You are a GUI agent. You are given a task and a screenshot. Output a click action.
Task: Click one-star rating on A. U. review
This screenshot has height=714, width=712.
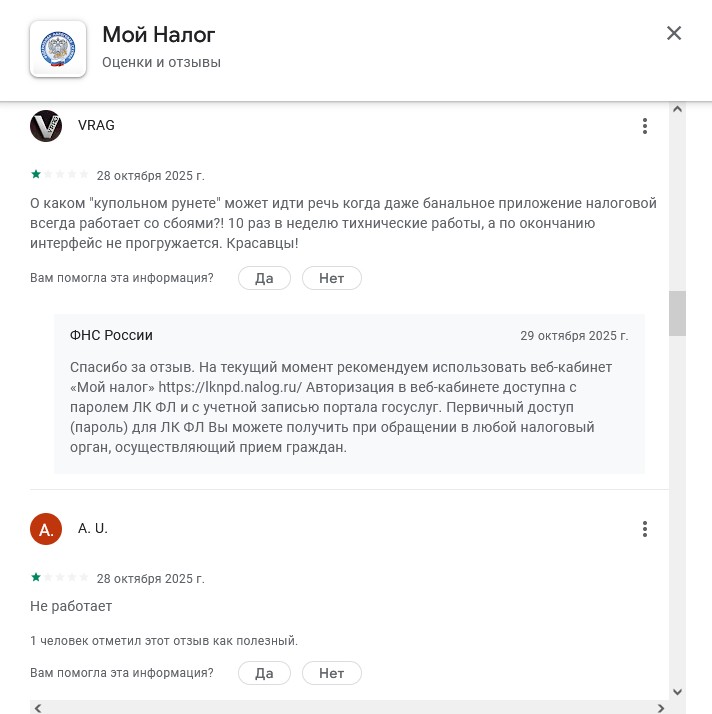pyautogui.click(x=36, y=577)
